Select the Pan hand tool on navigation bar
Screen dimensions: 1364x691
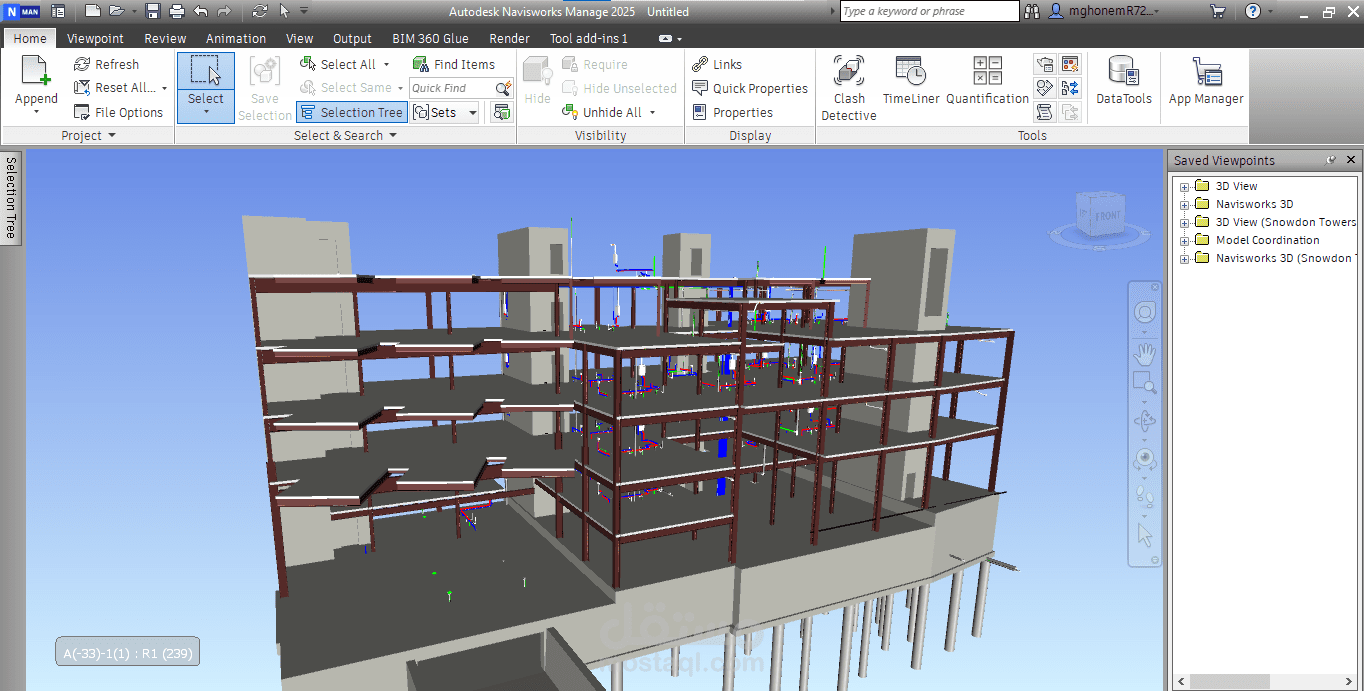[x=1145, y=353]
